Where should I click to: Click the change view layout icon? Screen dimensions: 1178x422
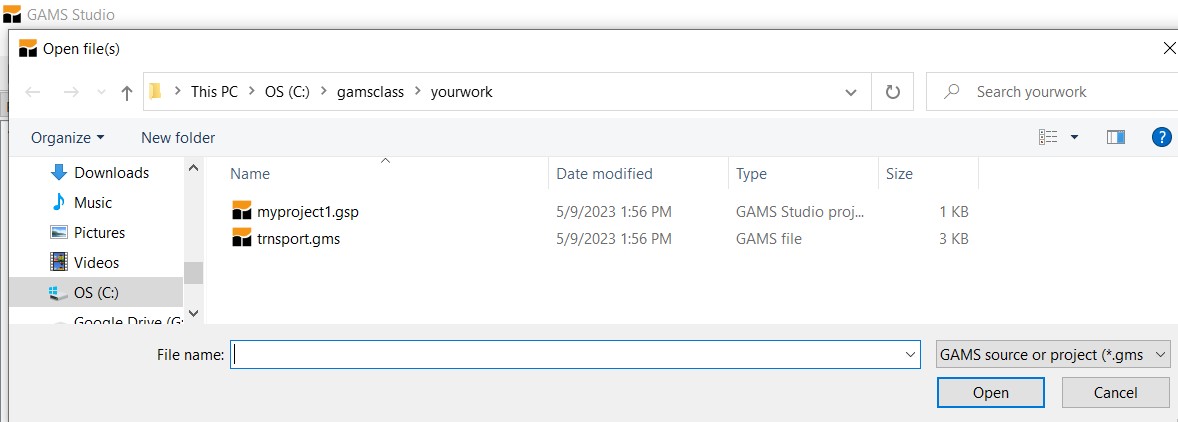pos(1048,137)
